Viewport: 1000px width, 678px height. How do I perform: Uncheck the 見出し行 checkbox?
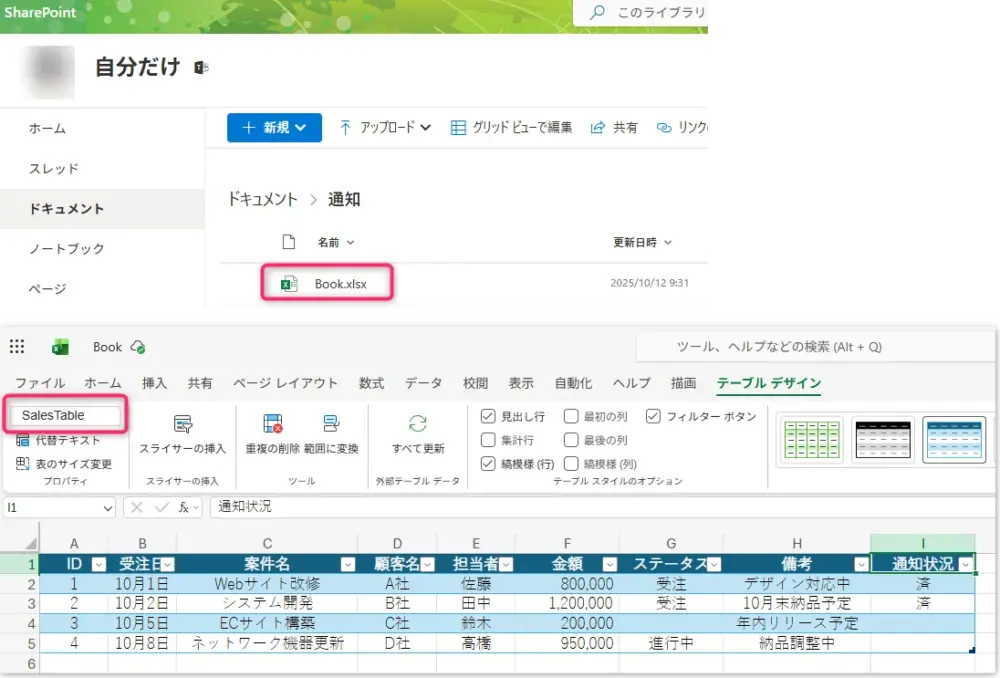coord(488,416)
